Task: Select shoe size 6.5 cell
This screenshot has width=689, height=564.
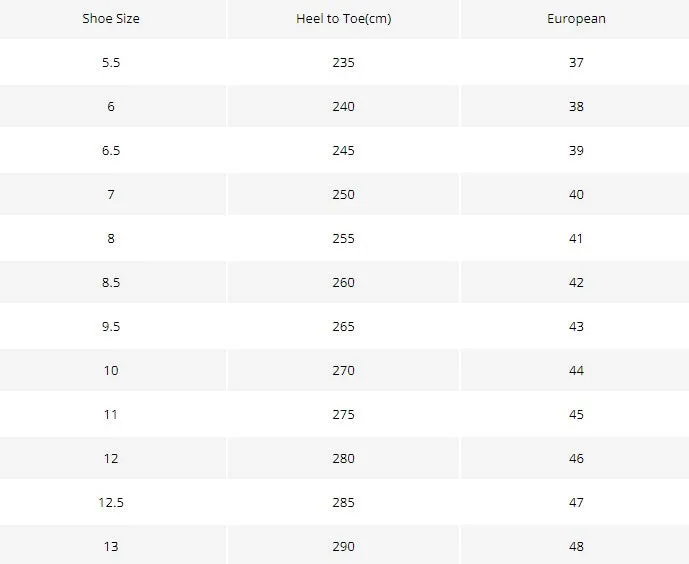Action: pyautogui.click(x=111, y=150)
